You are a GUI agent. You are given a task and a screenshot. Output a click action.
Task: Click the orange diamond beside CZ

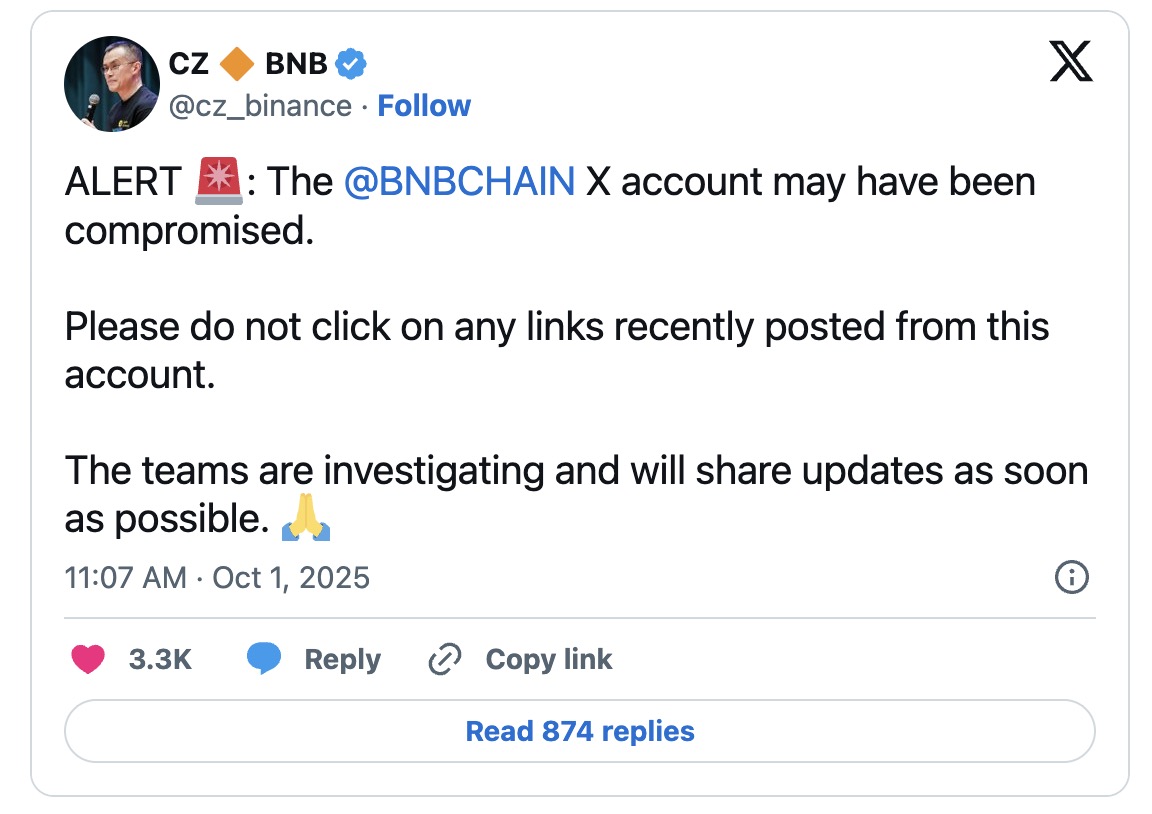tap(237, 65)
